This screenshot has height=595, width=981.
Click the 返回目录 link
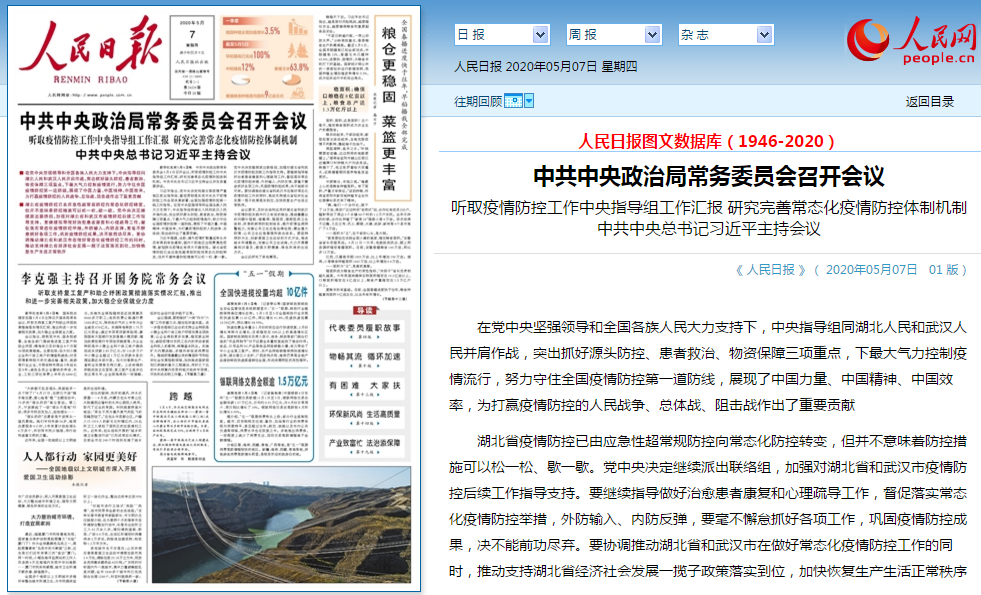930,101
